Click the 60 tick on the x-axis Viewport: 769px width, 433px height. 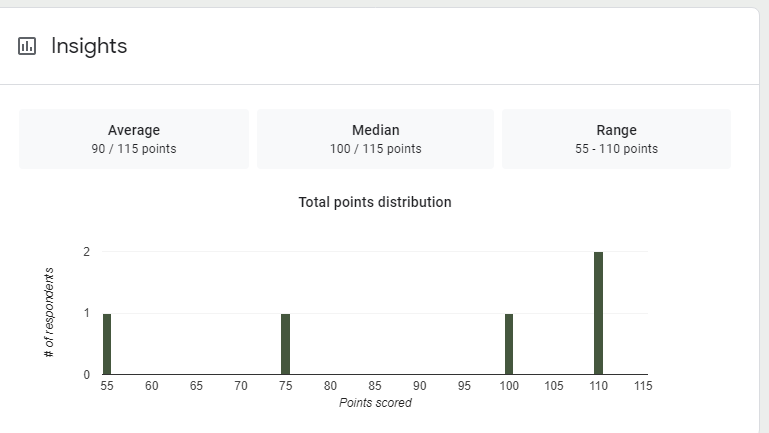(x=152, y=385)
